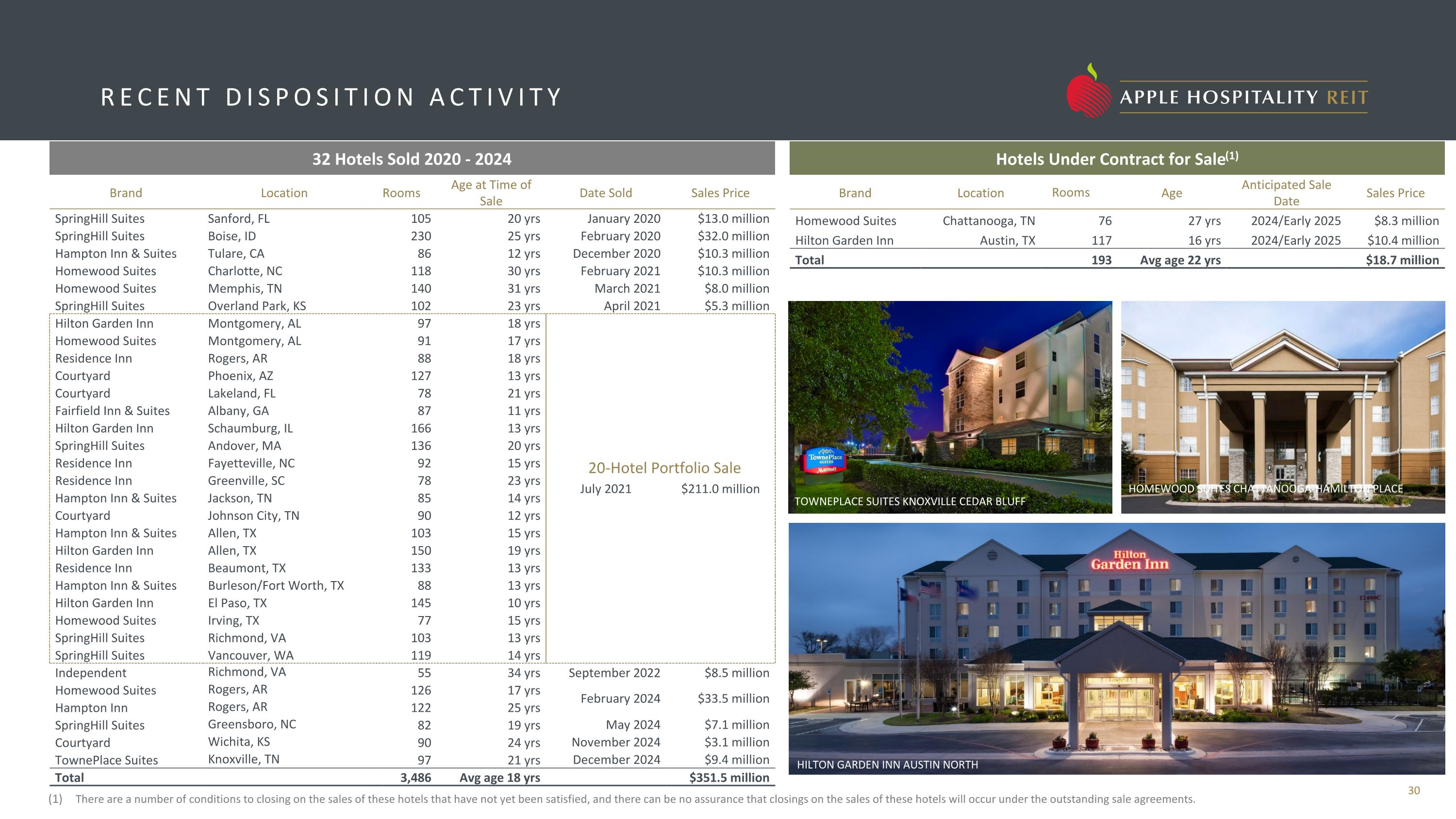Click page number 30
Screen dimensions: 1456x819
pyautogui.click(x=1413, y=790)
